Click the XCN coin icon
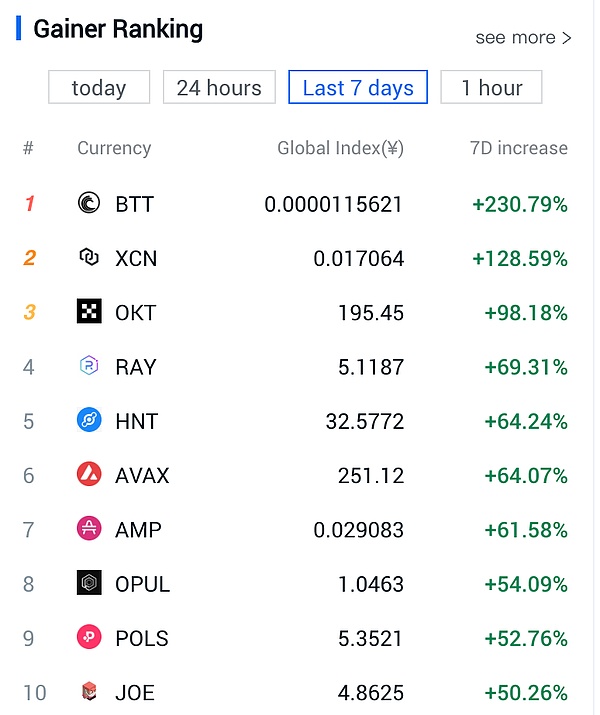 [x=89, y=258]
